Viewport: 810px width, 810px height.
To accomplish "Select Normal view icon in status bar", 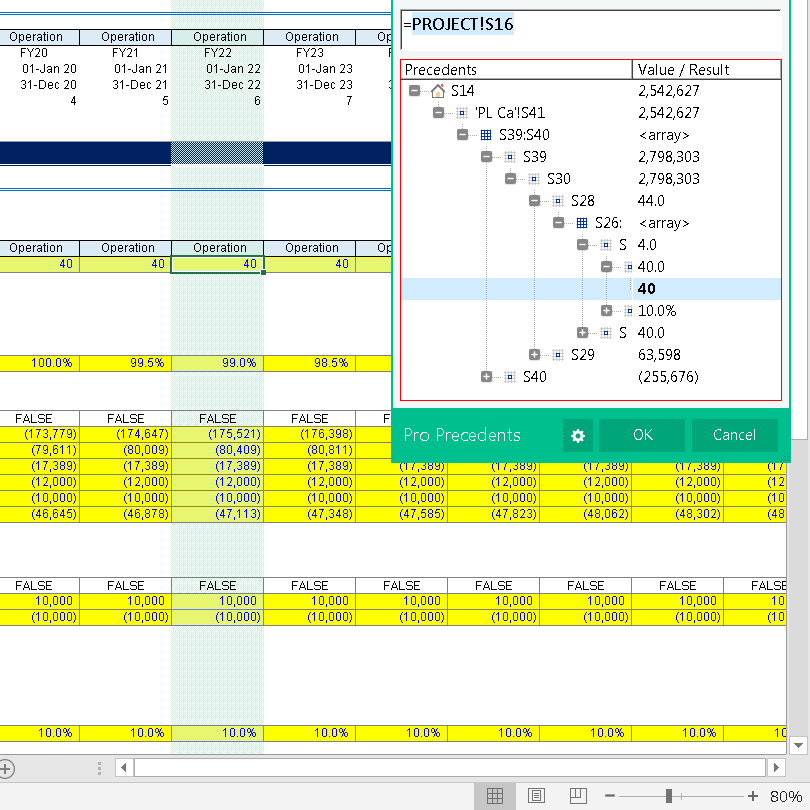I will point(494,796).
